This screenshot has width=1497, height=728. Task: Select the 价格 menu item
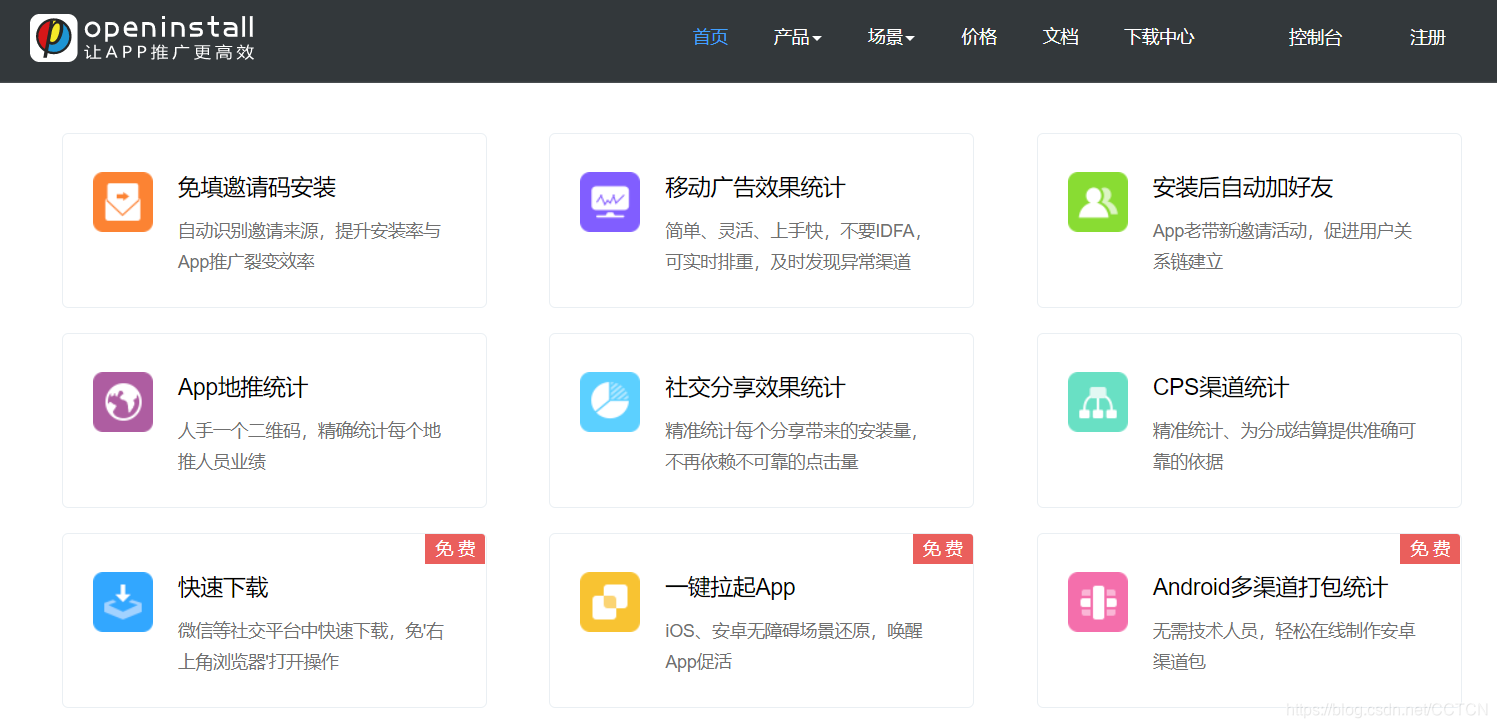click(978, 37)
